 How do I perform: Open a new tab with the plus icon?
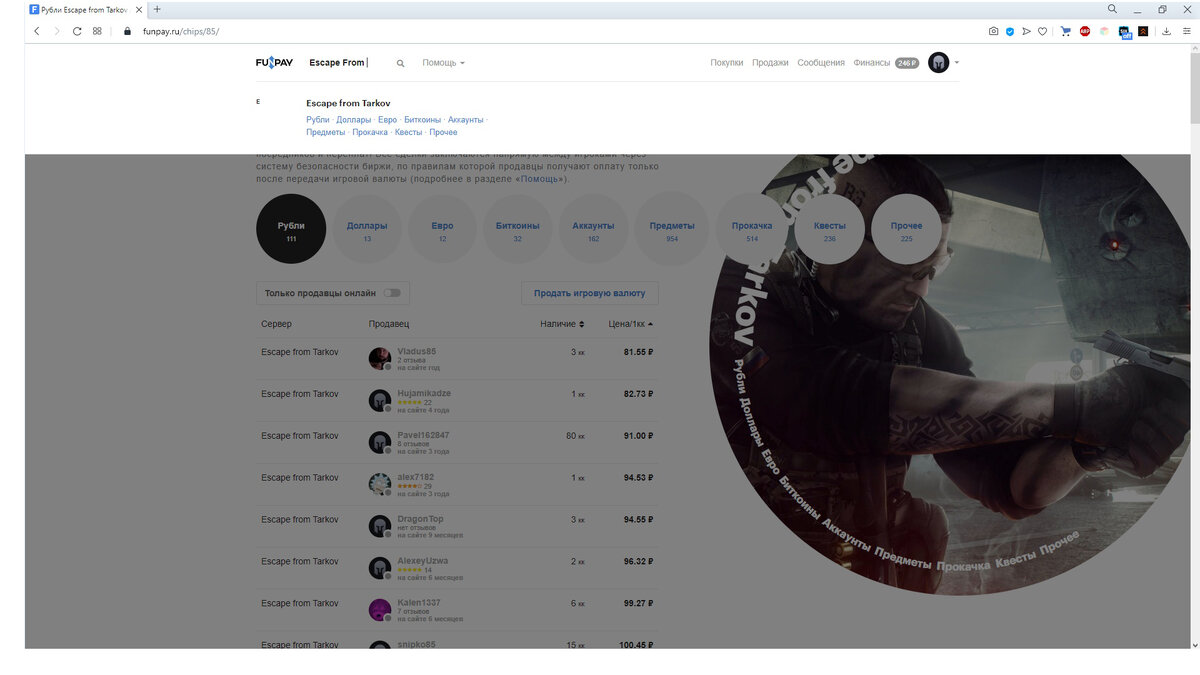point(157,9)
